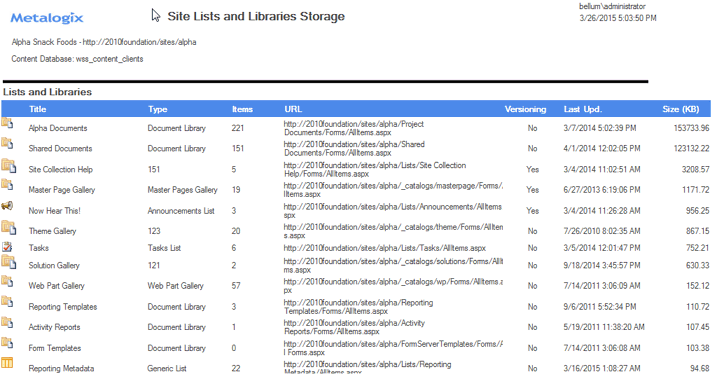Open the FormServerTemplates URL
The image size is (717, 379).
tap(393, 348)
